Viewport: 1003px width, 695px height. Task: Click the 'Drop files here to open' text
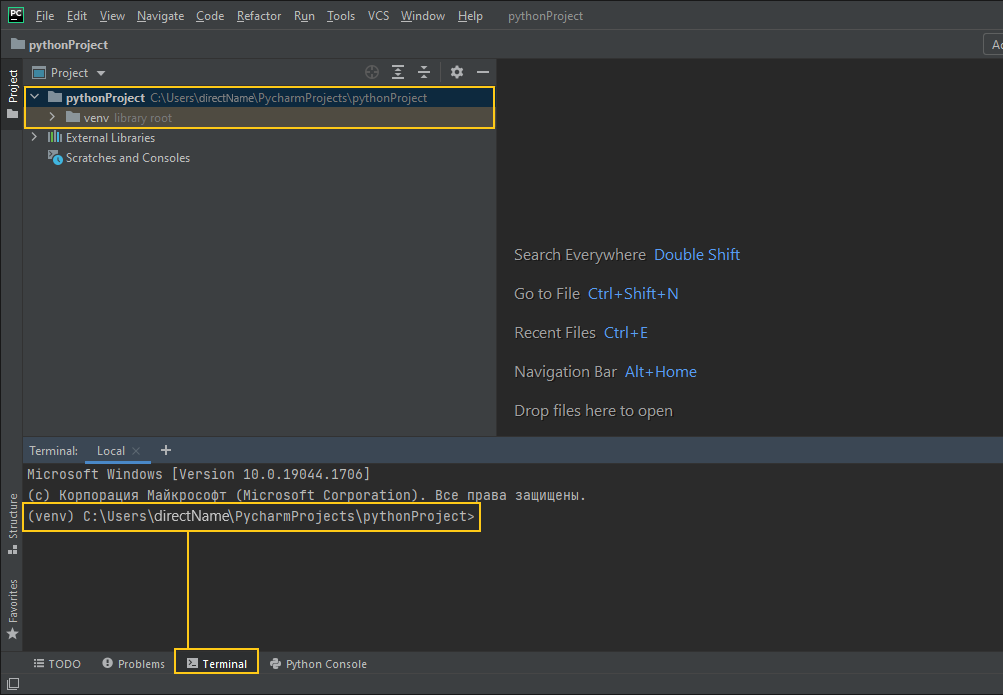[593, 410]
